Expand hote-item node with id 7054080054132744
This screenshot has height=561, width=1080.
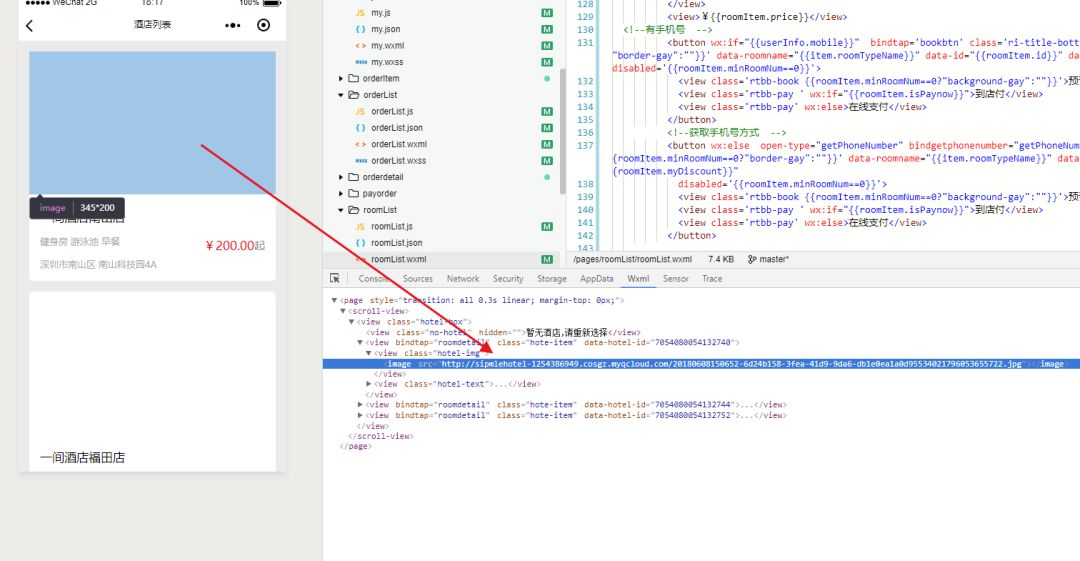click(360, 405)
